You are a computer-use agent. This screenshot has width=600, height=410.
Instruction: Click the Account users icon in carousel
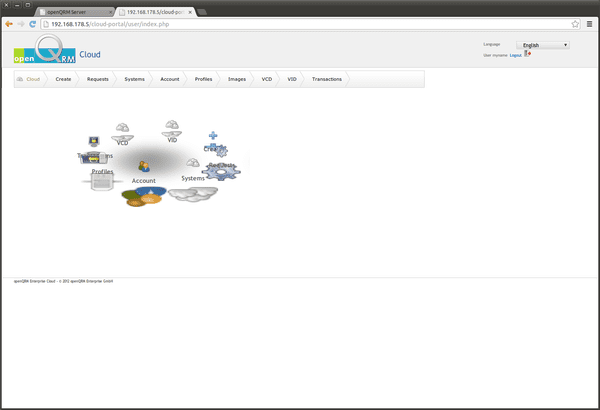tap(144, 166)
